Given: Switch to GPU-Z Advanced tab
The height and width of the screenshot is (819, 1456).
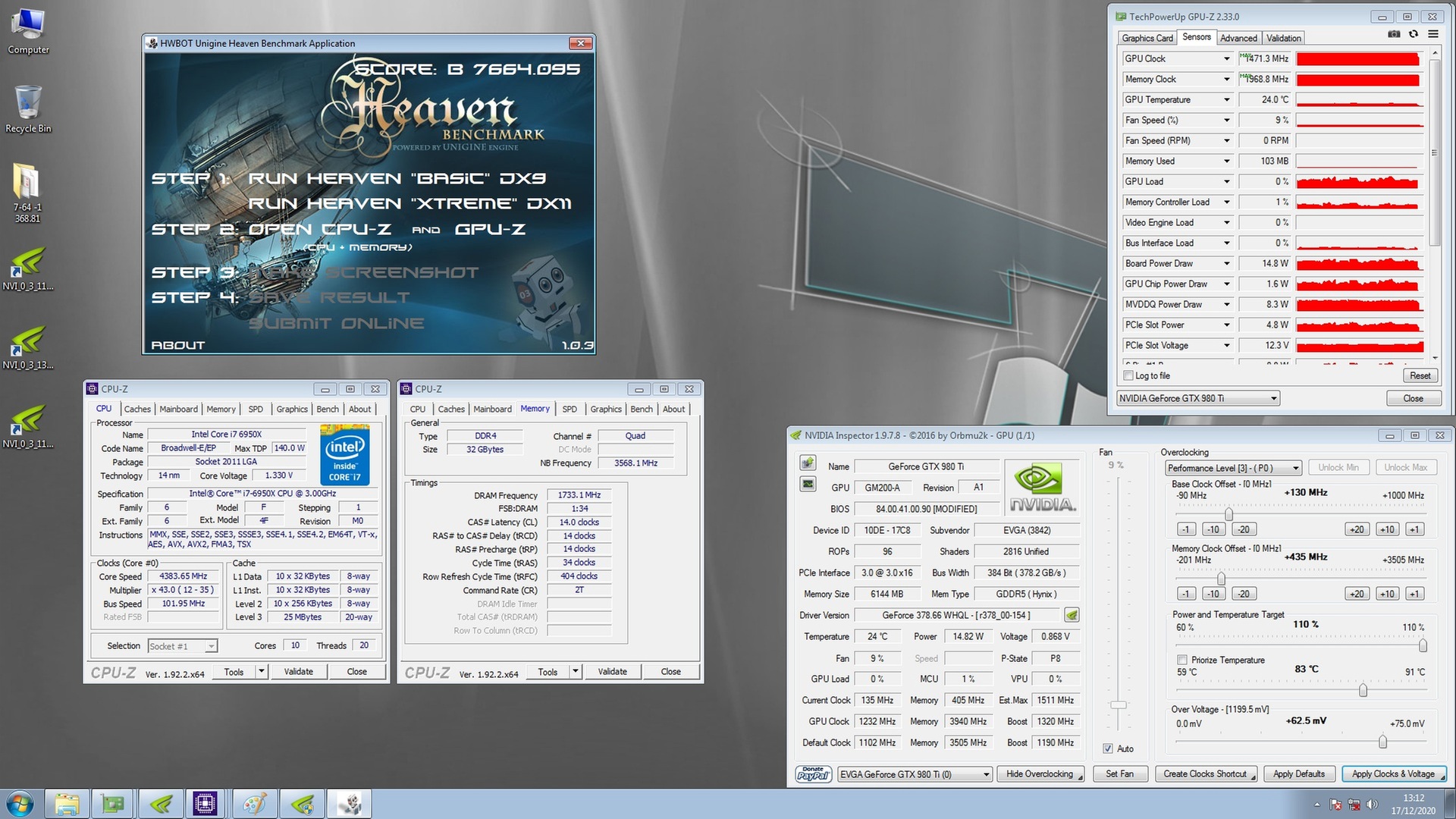Looking at the screenshot, I should click(x=1238, y=38).
